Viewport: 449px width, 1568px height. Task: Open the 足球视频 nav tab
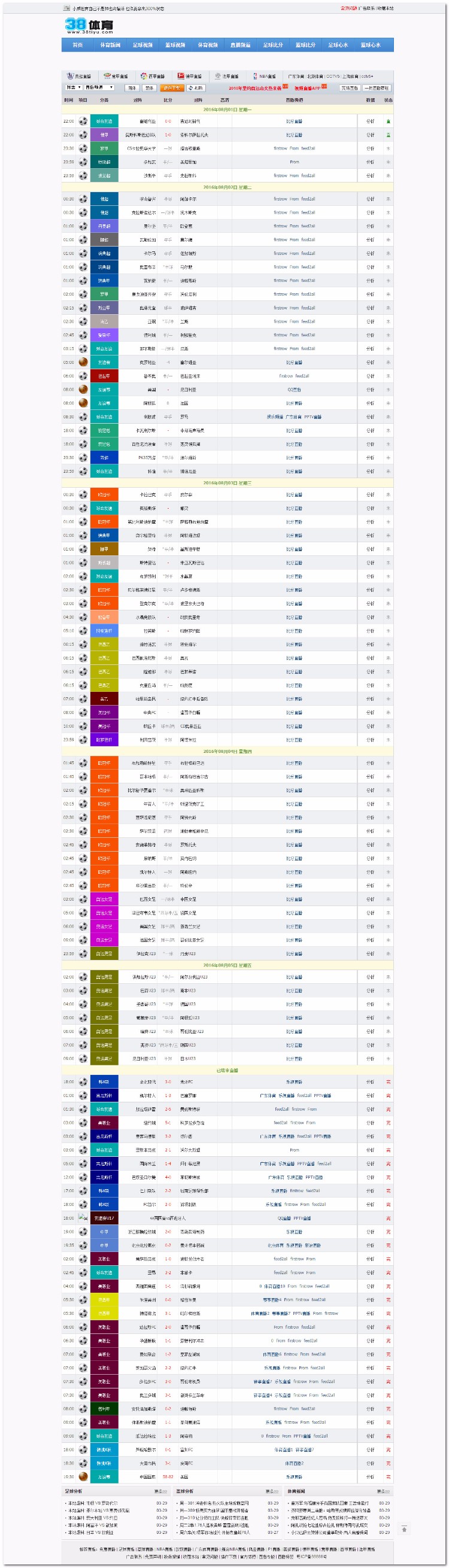pos(142,45)
